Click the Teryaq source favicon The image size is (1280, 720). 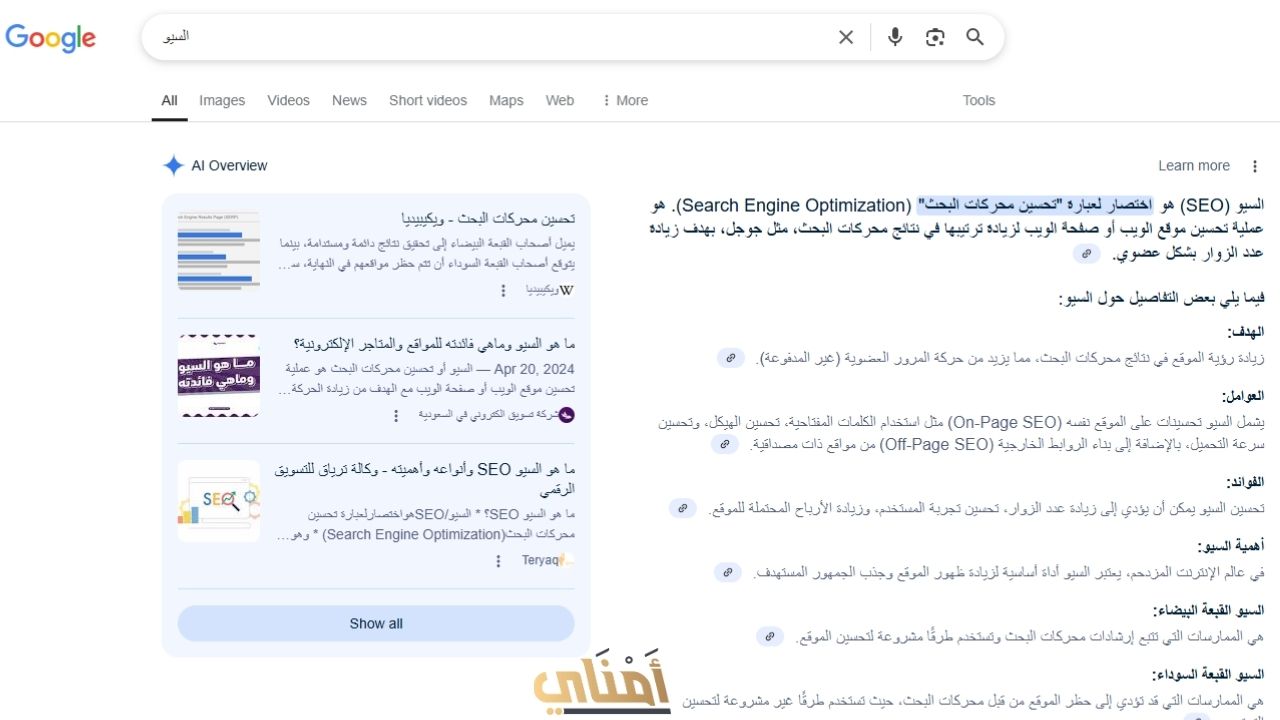[x=567, y=561]
